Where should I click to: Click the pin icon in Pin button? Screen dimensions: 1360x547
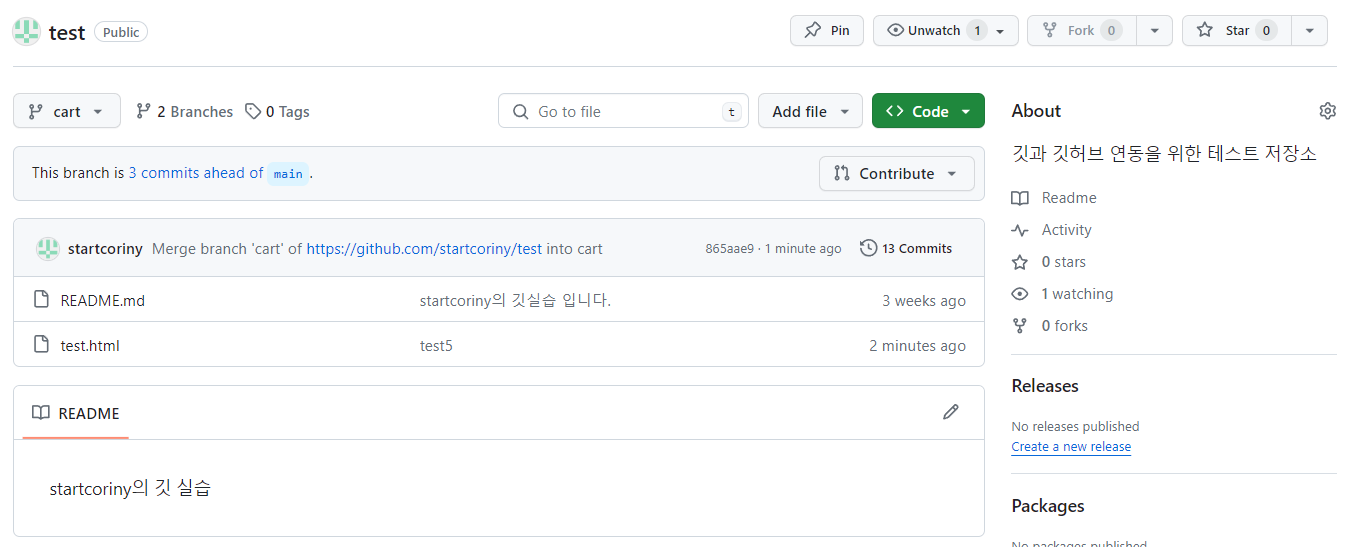click(x=813, y=30)
